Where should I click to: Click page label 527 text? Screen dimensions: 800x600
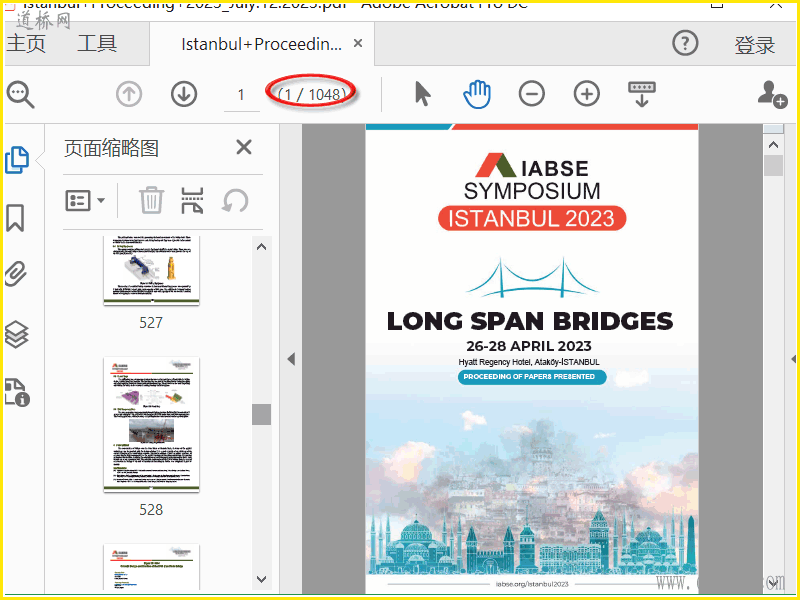click(x=151, y=322)
